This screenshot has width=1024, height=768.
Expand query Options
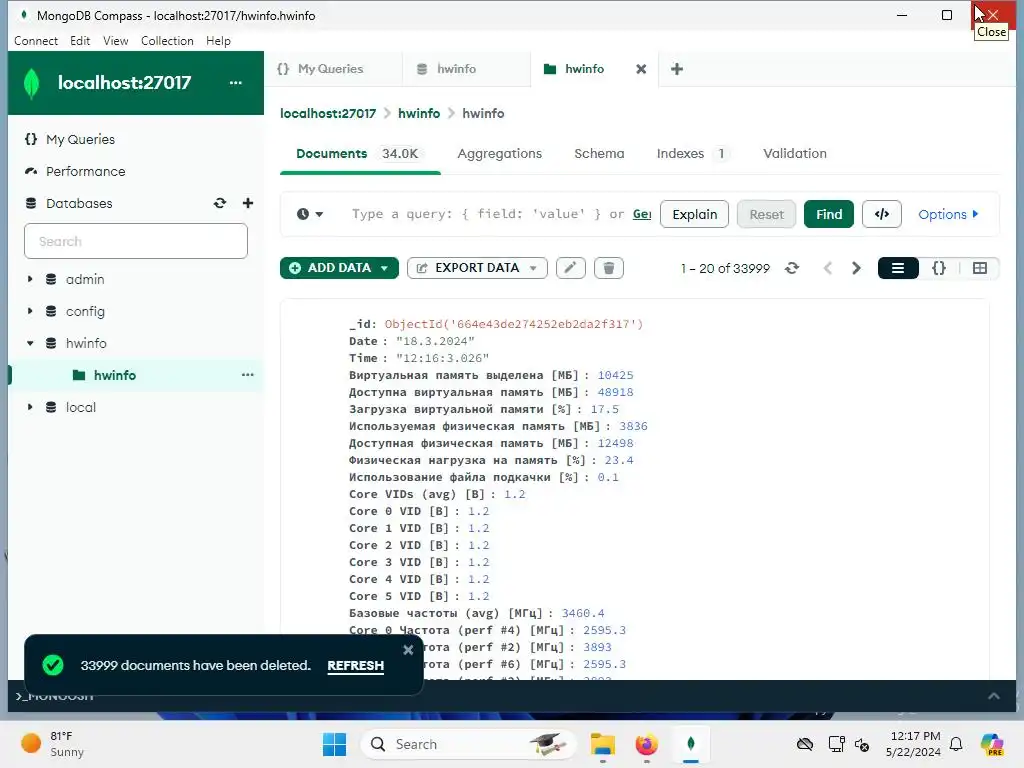tap(948, 214)
